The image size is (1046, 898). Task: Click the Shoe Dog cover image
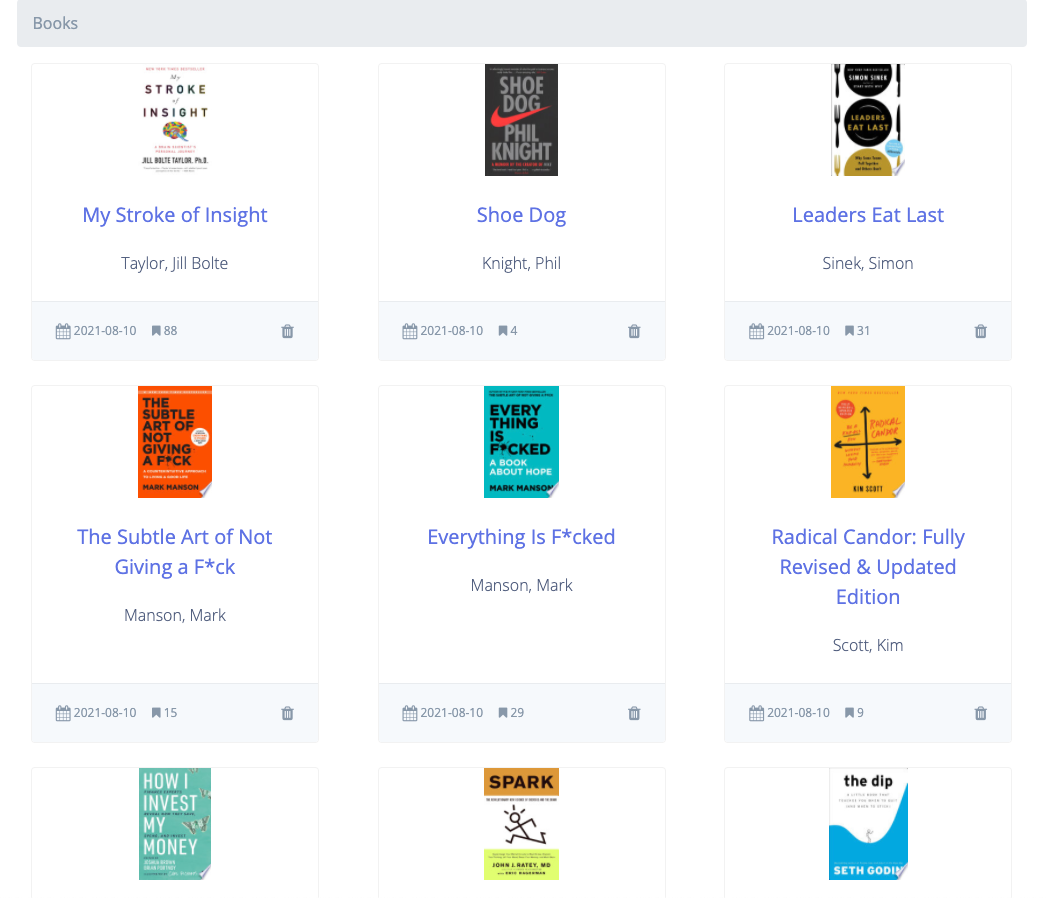coord(521,120)
